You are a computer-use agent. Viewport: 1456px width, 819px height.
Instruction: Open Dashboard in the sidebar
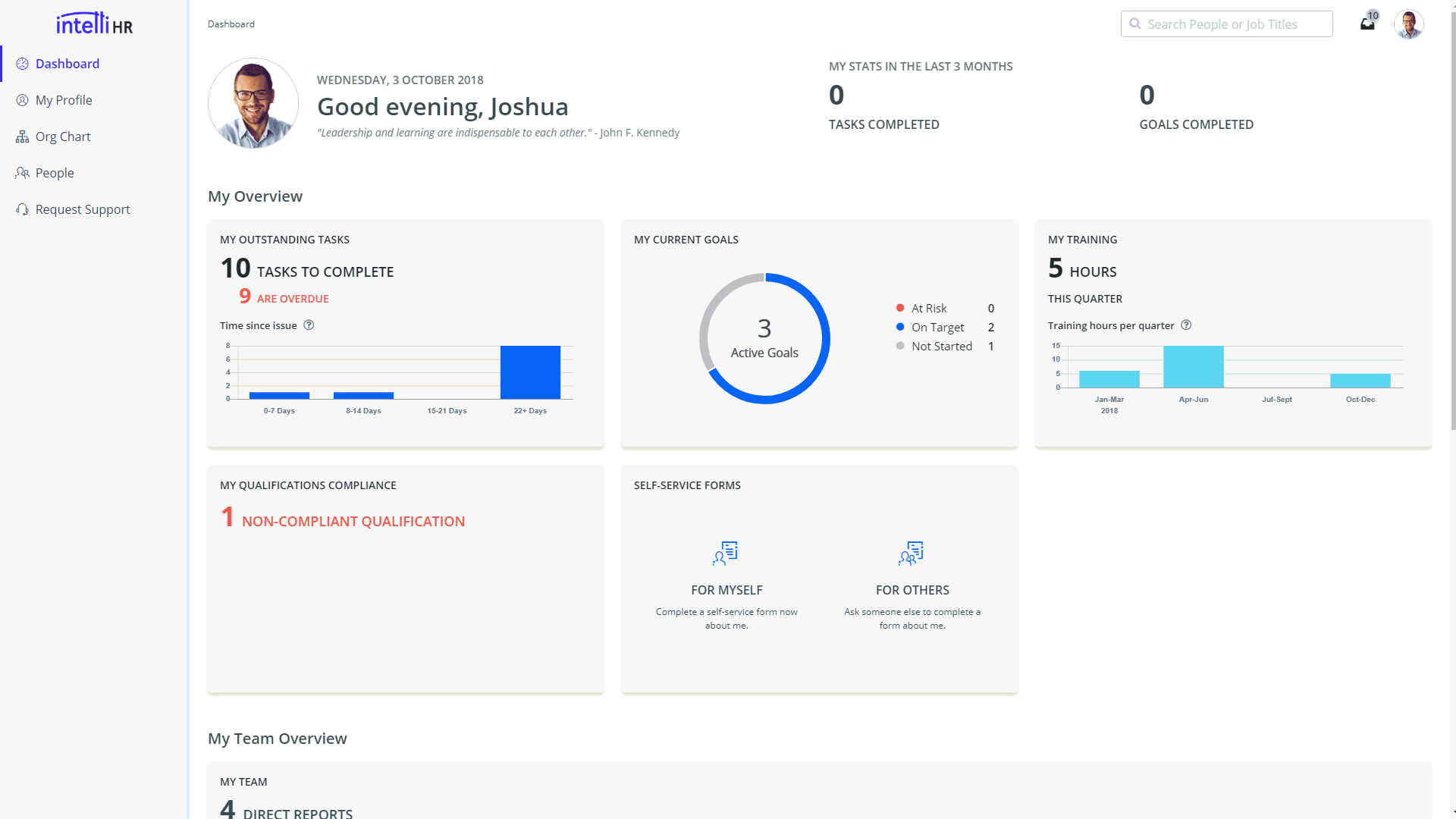(x=67, y=64)
